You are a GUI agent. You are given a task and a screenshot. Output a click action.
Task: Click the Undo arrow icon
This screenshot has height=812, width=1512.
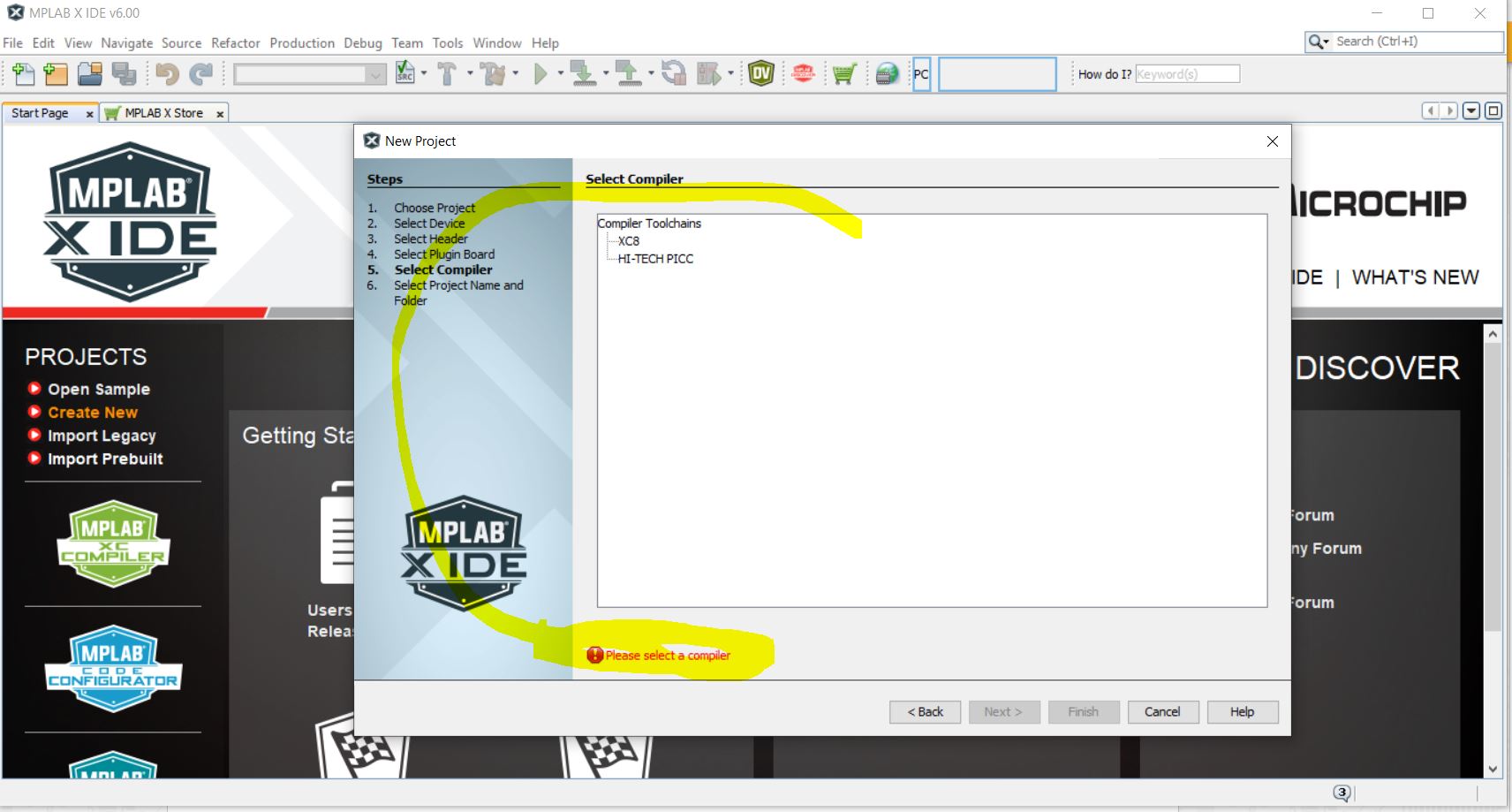[x=167, y=74]
